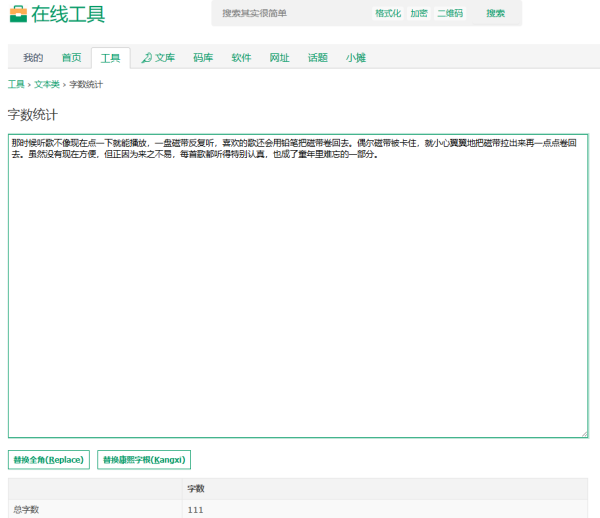
Task: Click the 二维码 shortcut button
Action: point(450,13)
